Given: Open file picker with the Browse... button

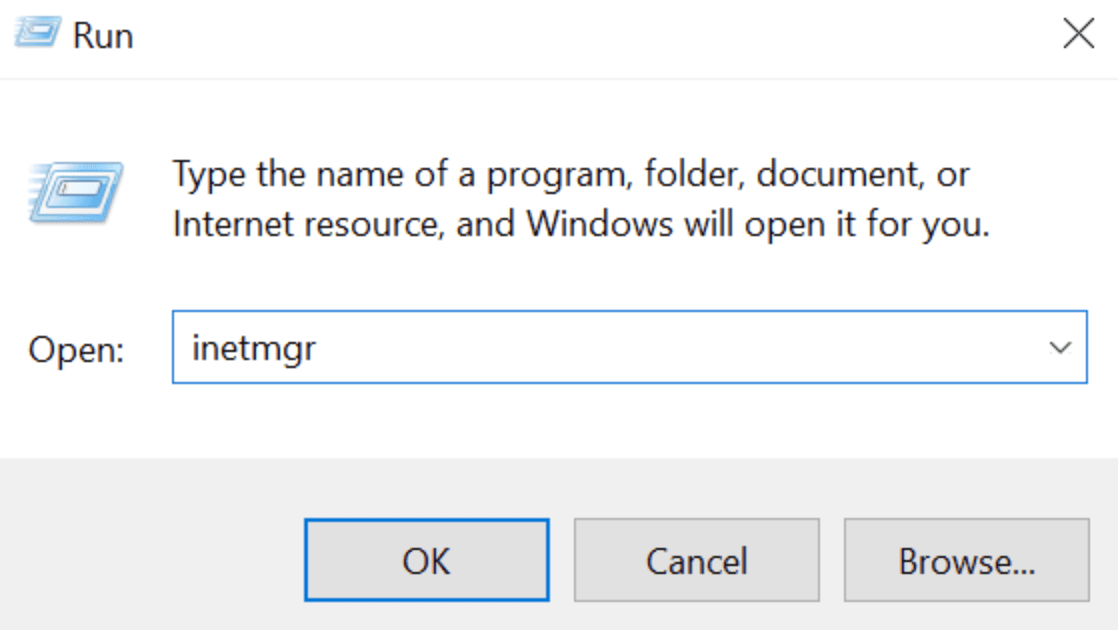Looking at the screenshot, I should coord(966,560).
